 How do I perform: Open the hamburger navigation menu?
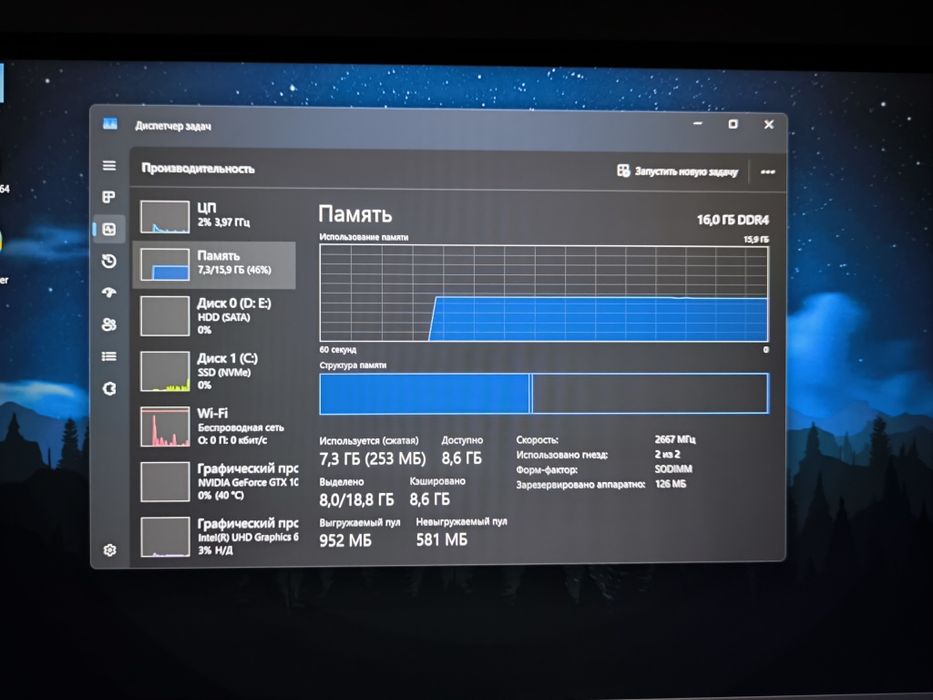pyautogui.click(x=109, y=165)
